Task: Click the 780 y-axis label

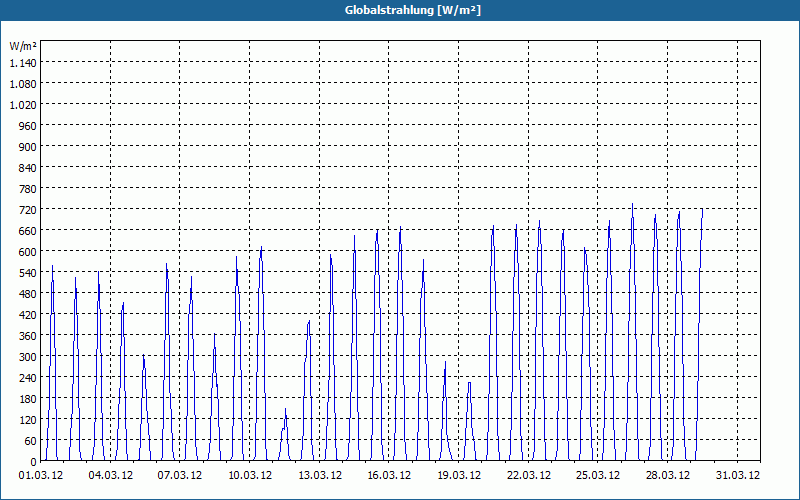Action: 28,189
